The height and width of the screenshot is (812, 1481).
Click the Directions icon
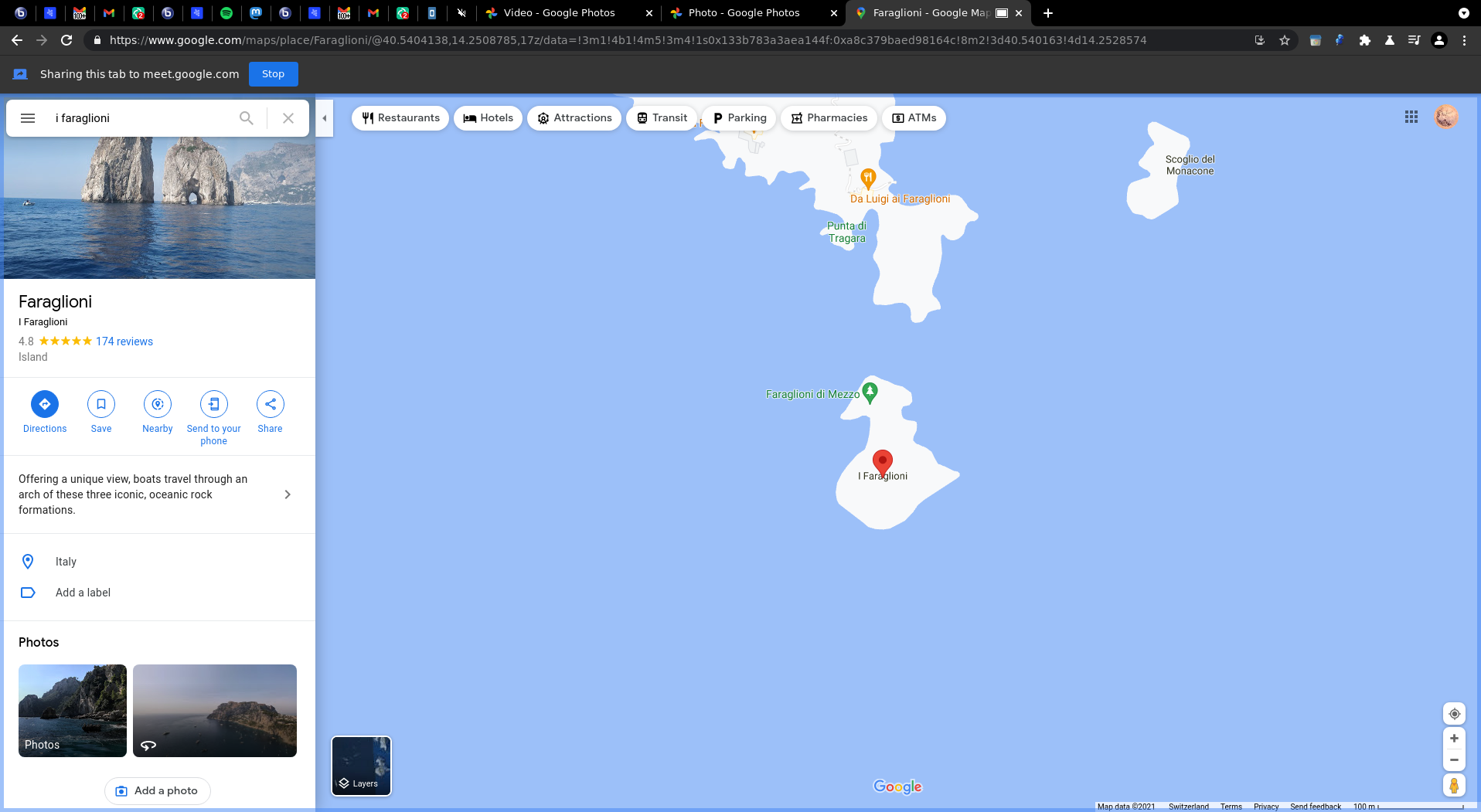click(45, 404)
